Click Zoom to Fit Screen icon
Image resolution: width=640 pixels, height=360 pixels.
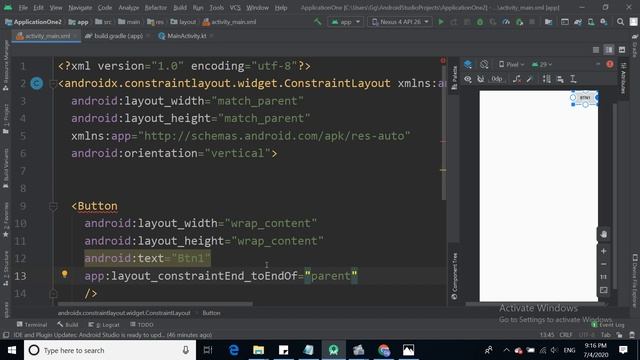pyautogui.click(x=604, y=290)
